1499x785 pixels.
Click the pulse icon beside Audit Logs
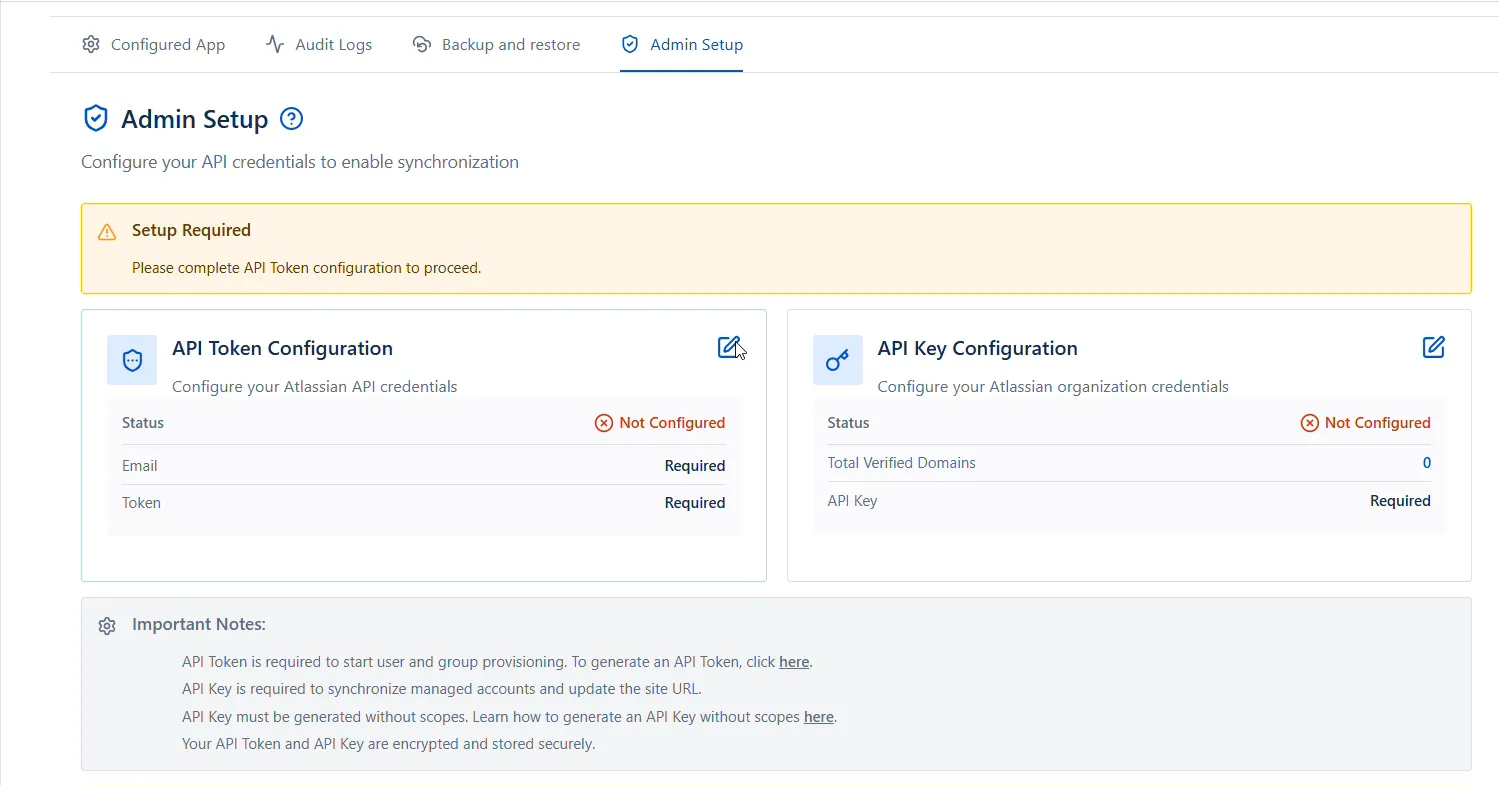[275, 44]
